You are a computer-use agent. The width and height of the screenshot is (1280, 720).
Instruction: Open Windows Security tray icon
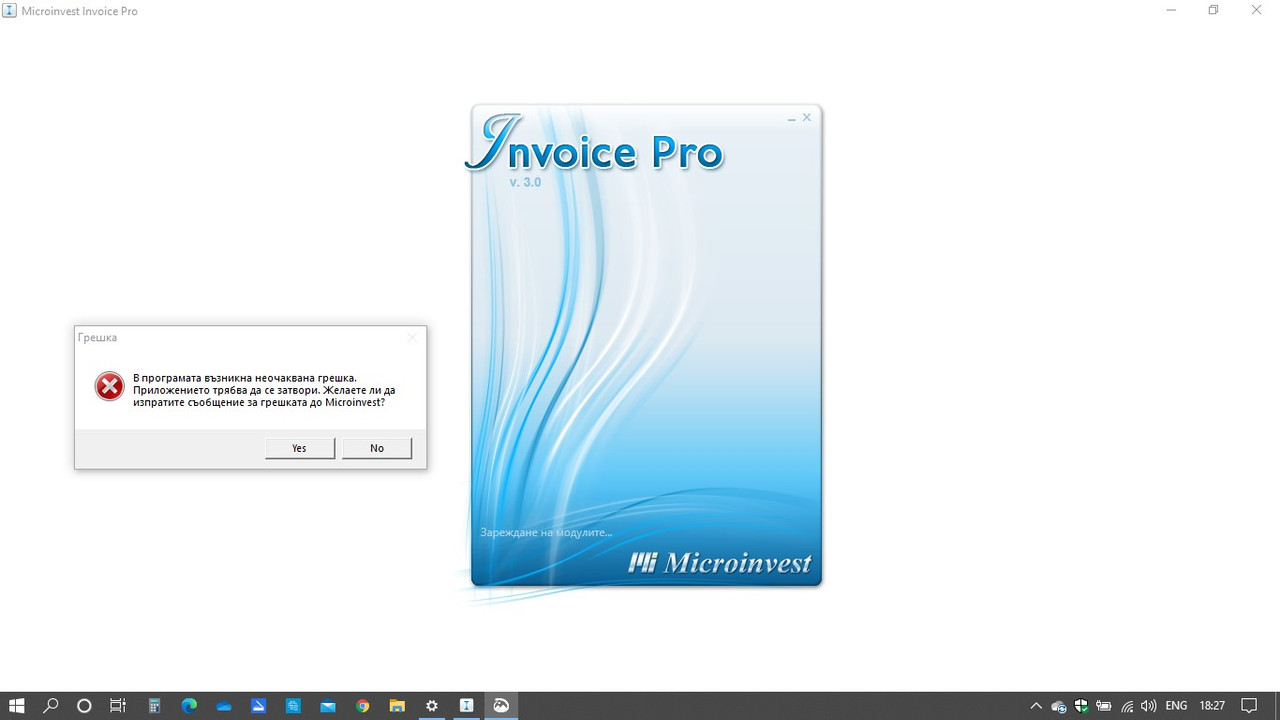point(1082,706)
